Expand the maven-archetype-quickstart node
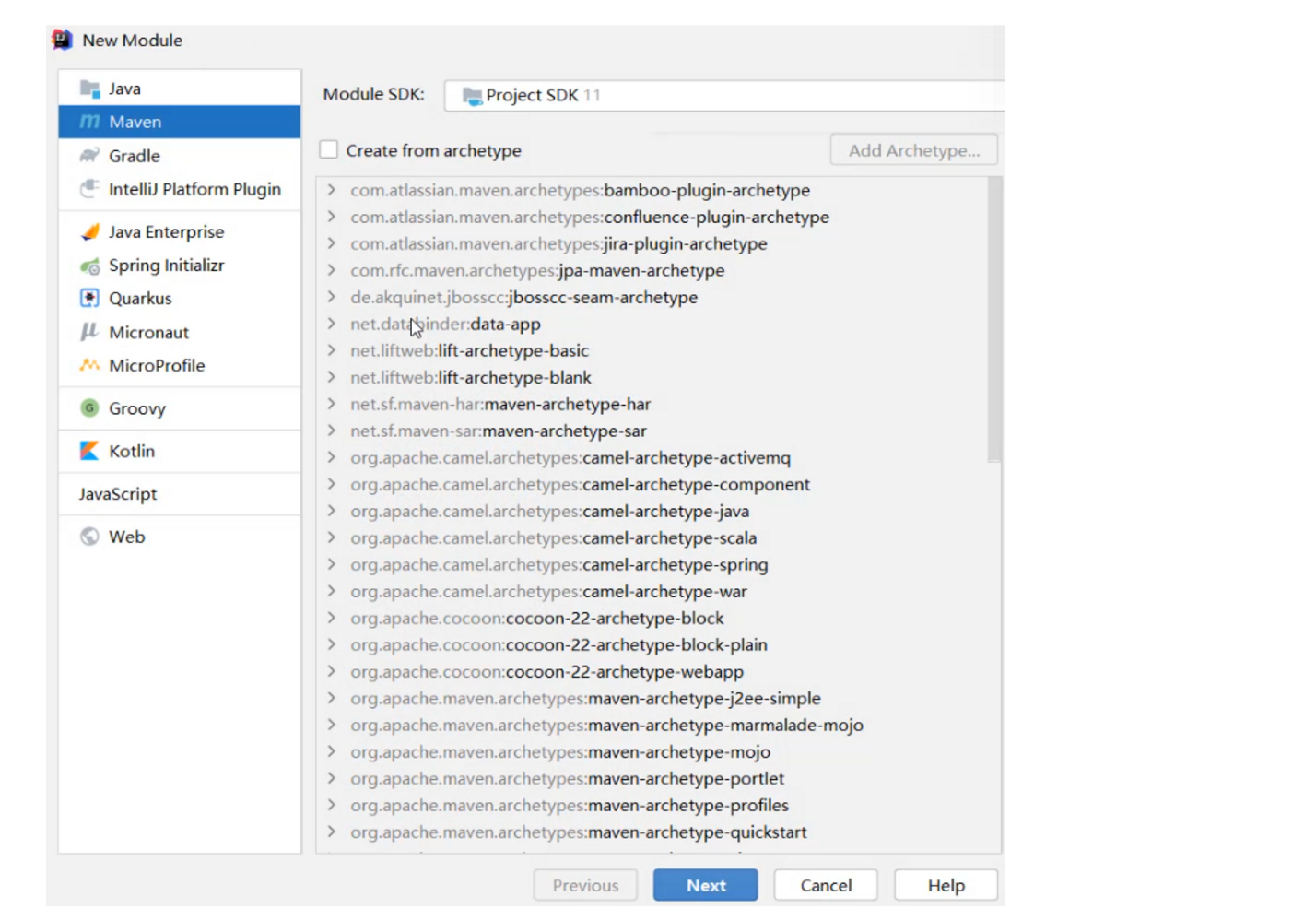Screen dimensions: 1316x909 [331, 832]
